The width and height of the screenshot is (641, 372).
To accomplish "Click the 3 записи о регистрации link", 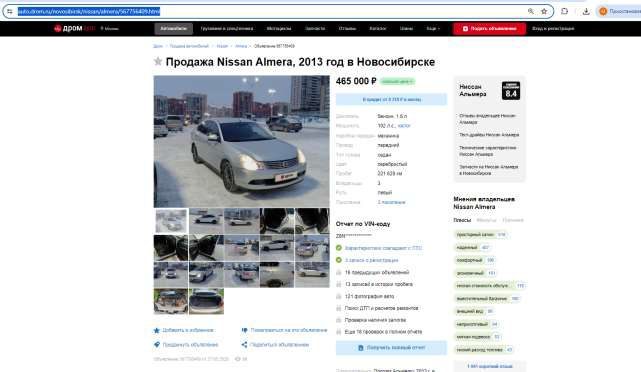I will point(371,260).
